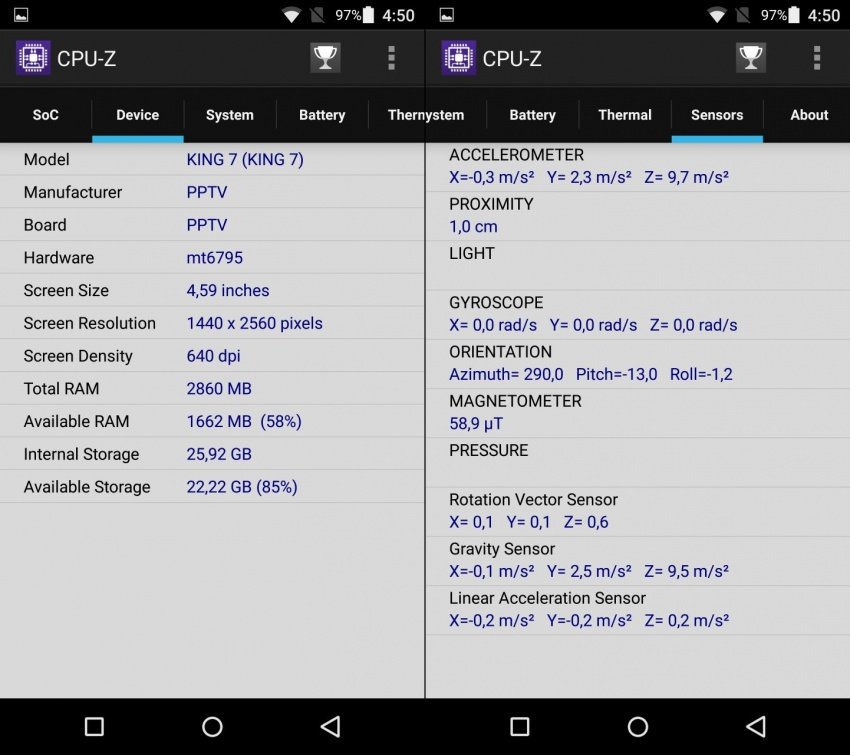
Task: Select Total RAM value 2860 MB
Action: tap(219, 389)
